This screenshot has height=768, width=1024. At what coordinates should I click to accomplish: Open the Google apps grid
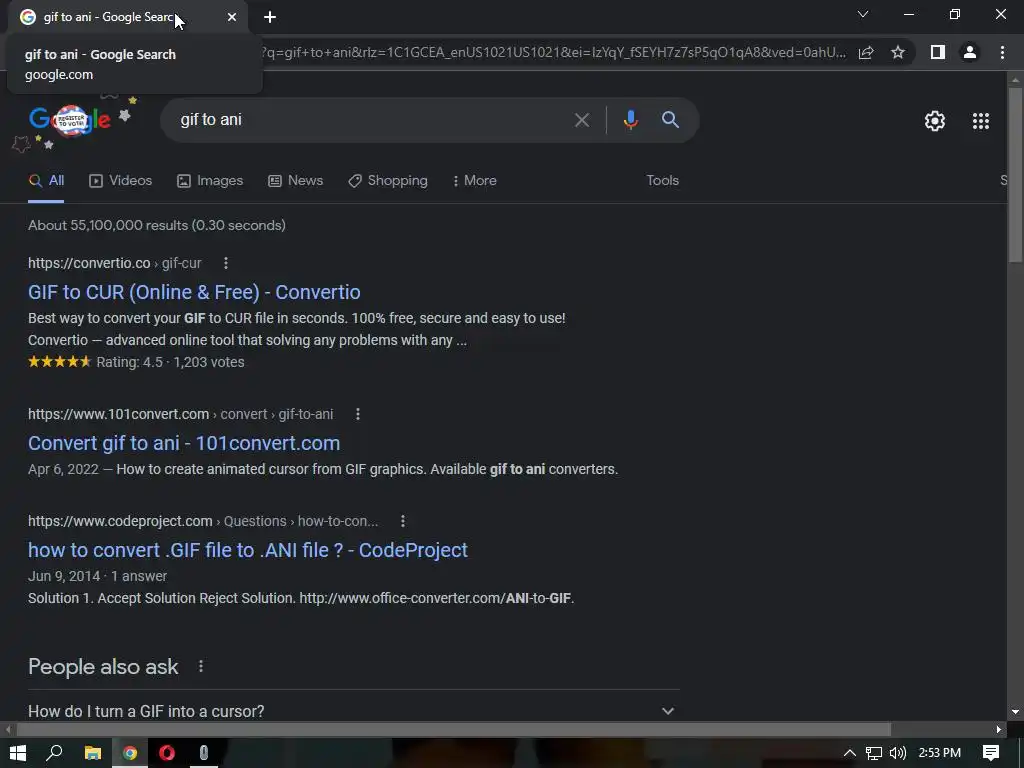click(x=981, y=121)
